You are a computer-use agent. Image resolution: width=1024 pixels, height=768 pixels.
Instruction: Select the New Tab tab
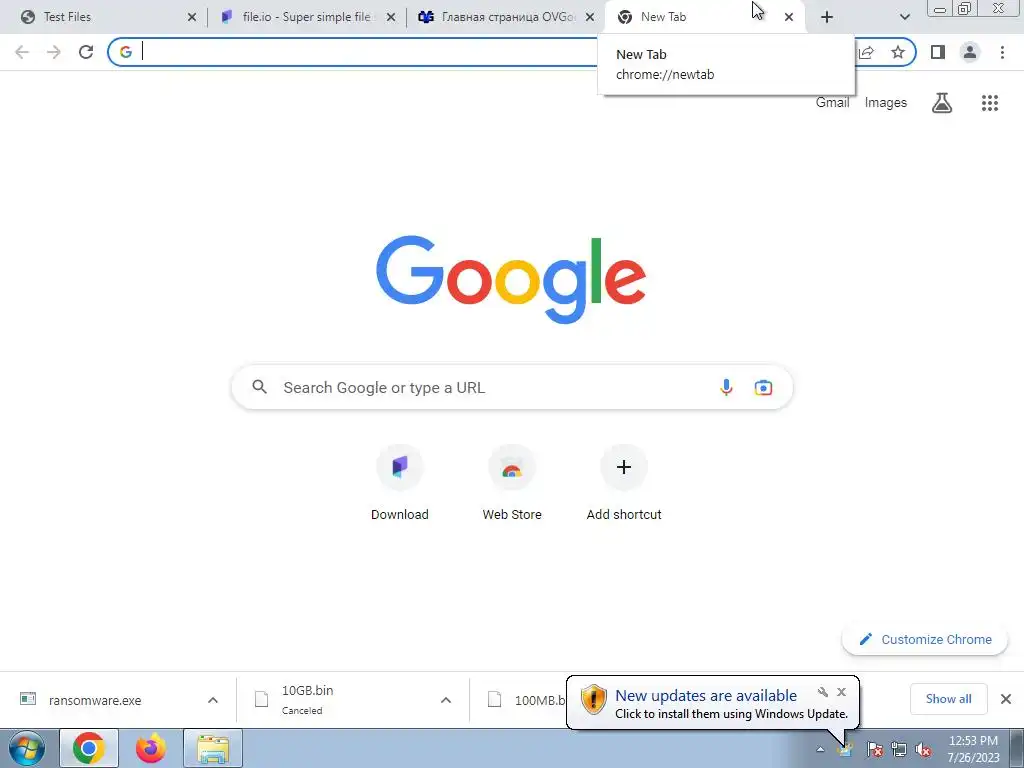704,17
